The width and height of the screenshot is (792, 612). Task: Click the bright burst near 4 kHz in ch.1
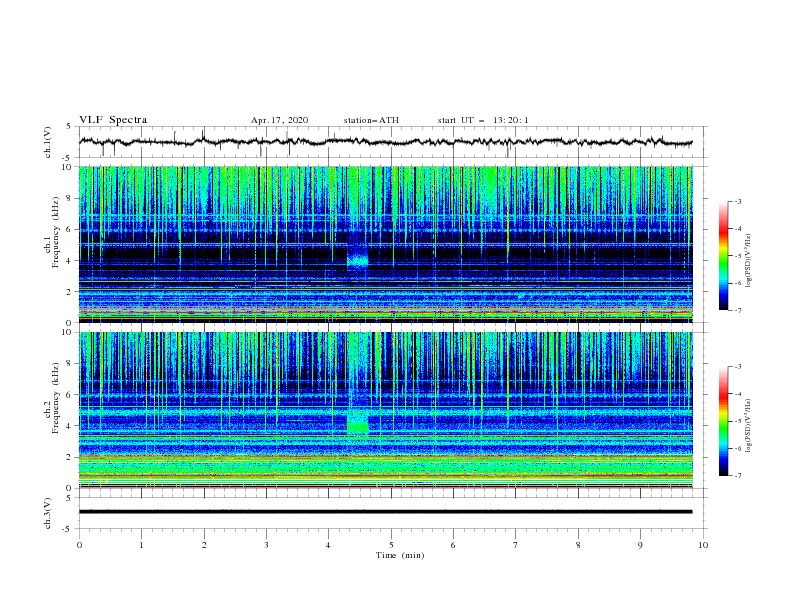tap(358, 261)
